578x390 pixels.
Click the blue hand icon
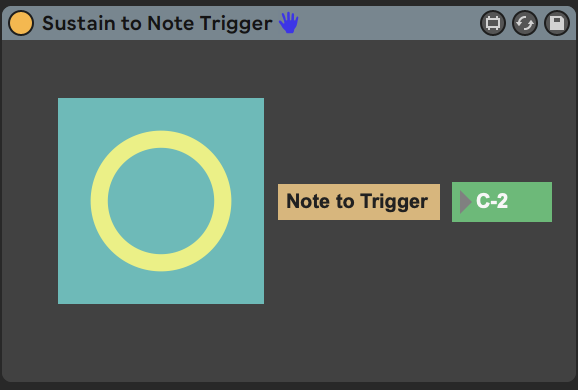(289, 22)
